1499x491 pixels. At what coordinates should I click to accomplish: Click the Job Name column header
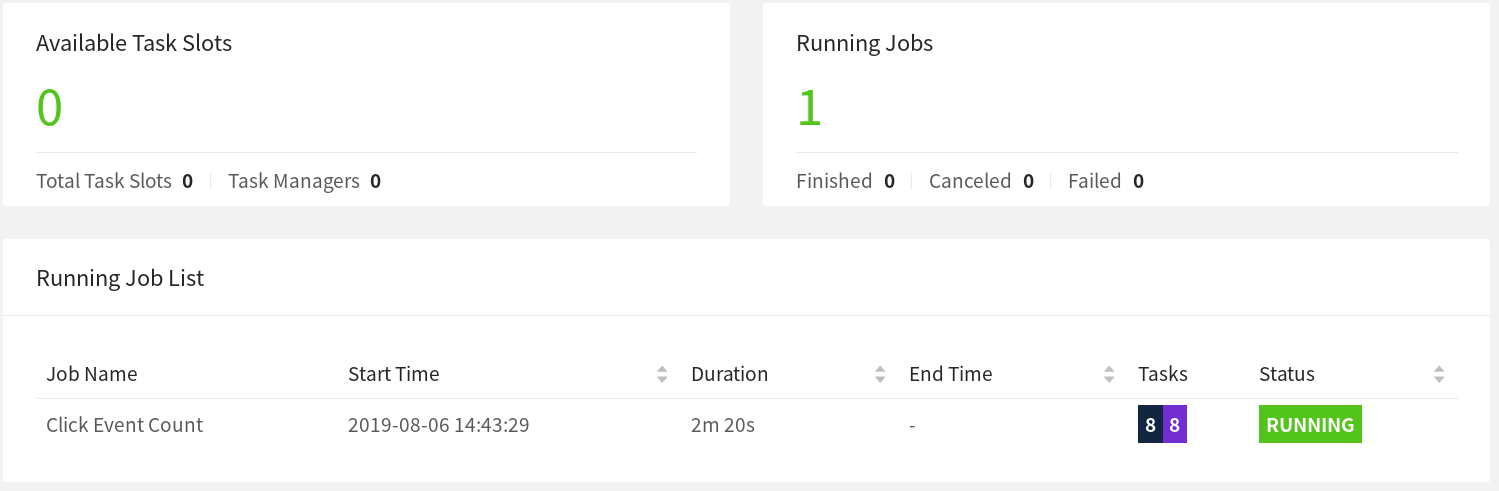point(92,374)
